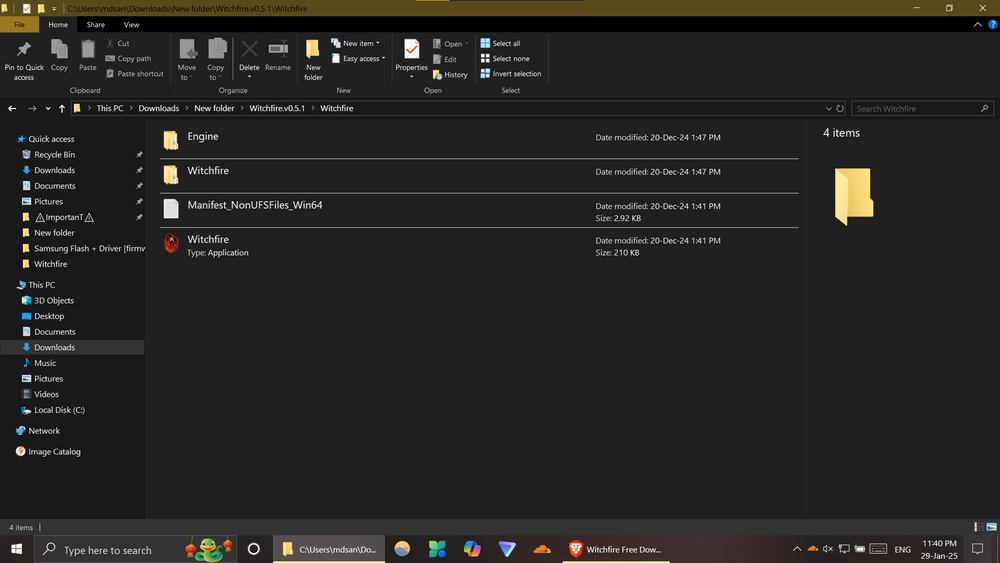The height and width of the screenshot is (563, 1000).
Task: Click the taskbar search box
Action: pyautogui.click(x=135, y=549)
